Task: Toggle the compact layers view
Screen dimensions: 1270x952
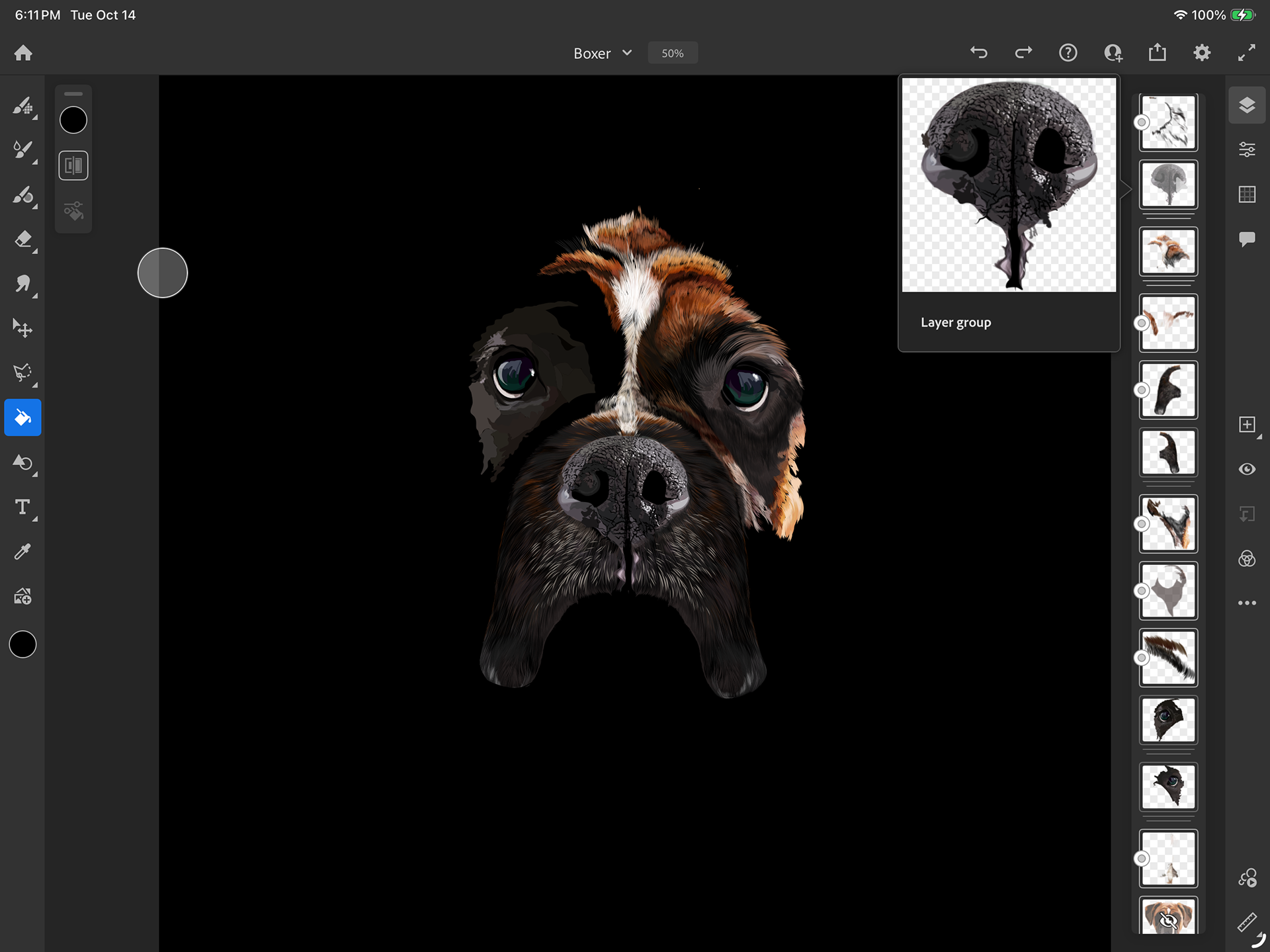Action: (1247, 105)
